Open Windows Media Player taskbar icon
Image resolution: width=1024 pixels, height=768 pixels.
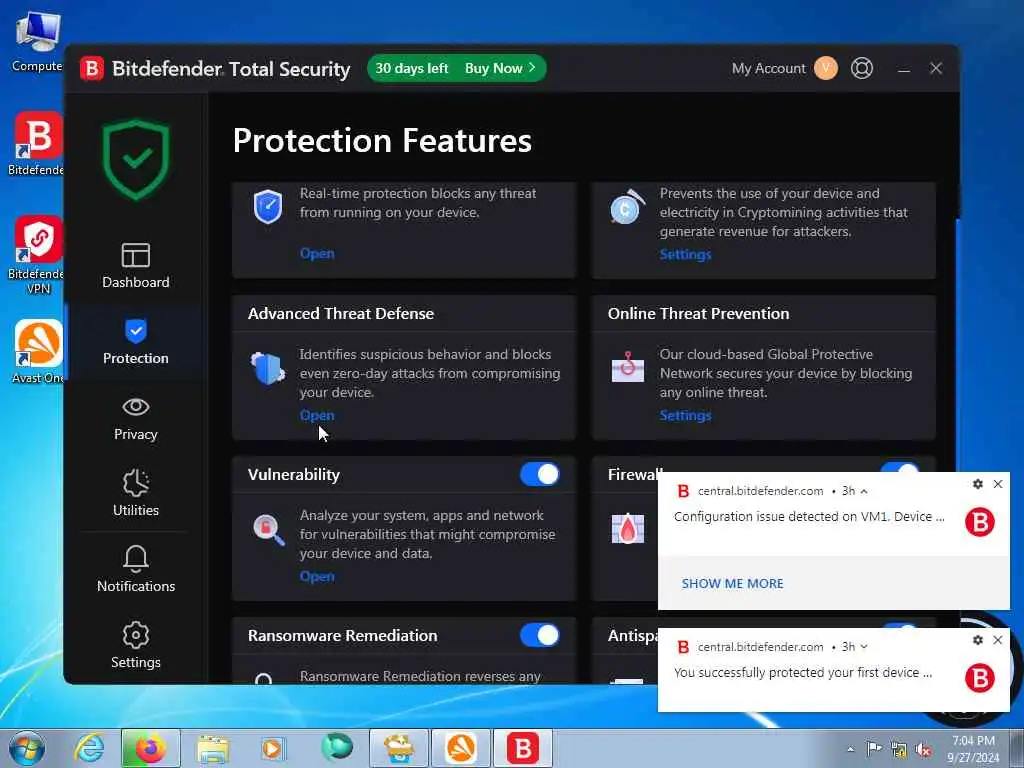(x=273, y=748)
